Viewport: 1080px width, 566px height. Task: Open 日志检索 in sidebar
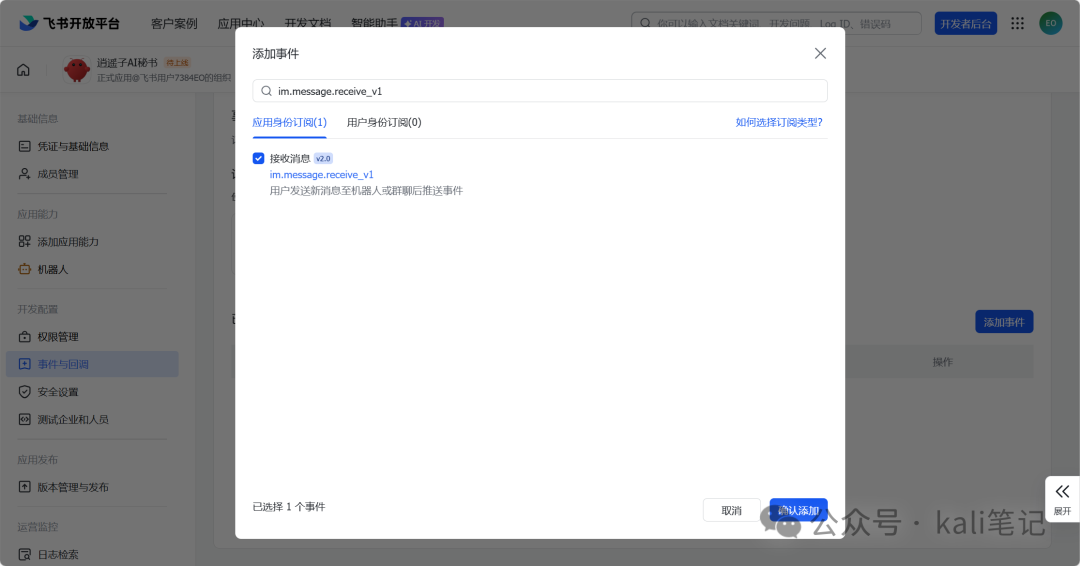coord(58,554)
